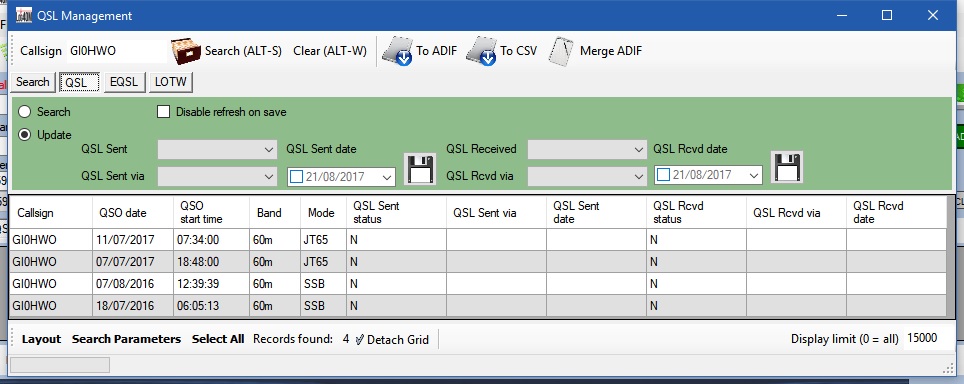Viewport: 964px width, 384px height.
Task: Click start time cell 07:34:00
Action: [211, 240]
